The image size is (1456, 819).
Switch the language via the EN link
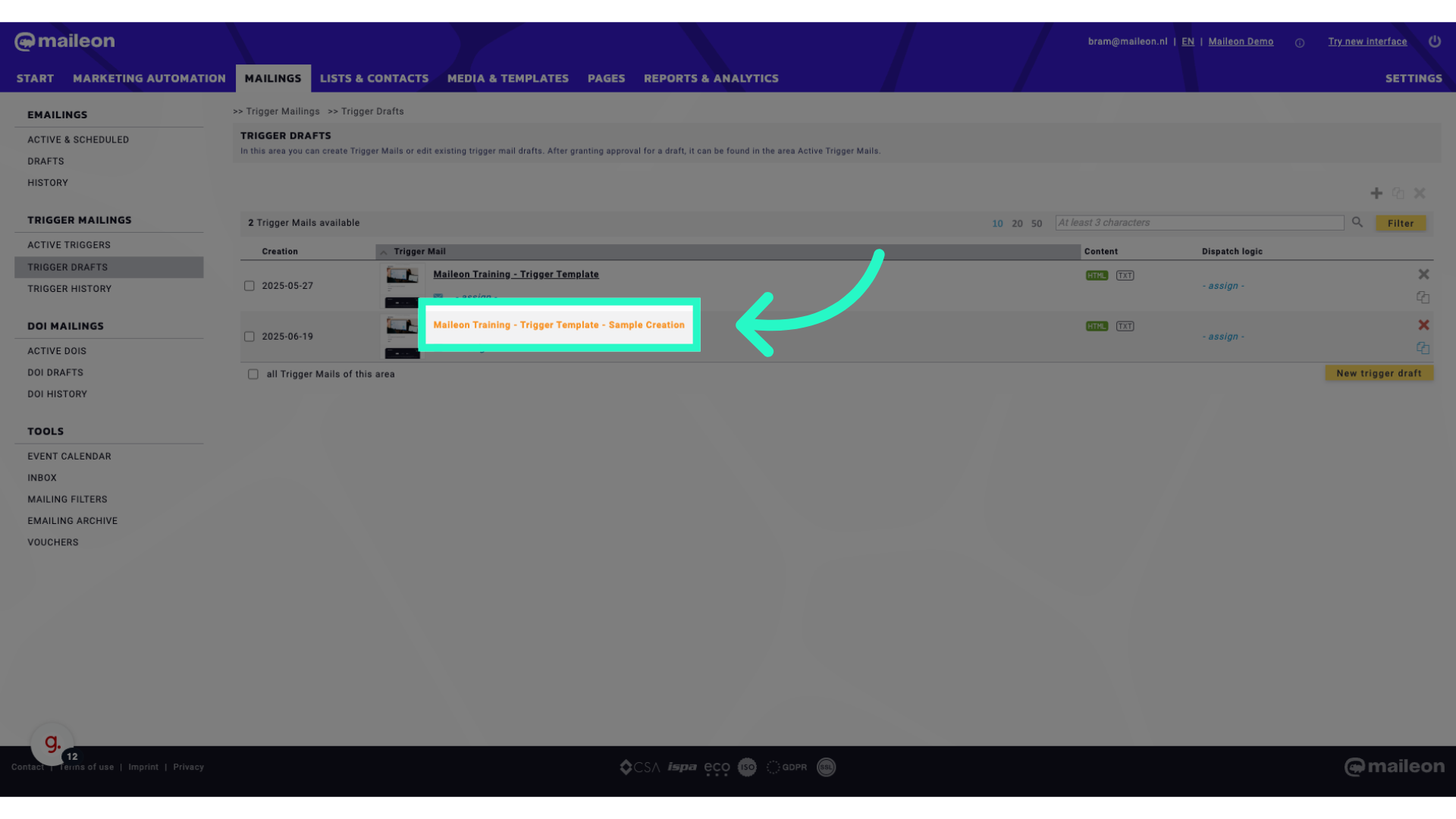click(1188, 42)
